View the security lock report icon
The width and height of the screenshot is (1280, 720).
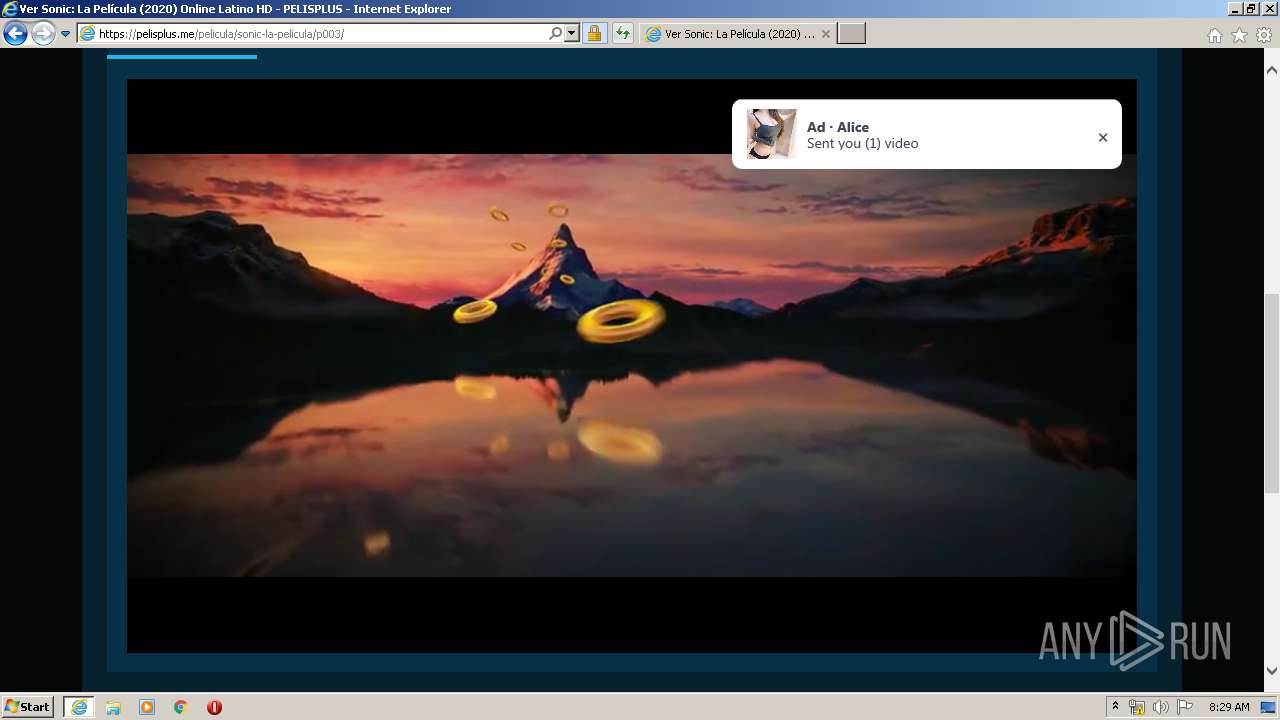(x=594, y=34)
